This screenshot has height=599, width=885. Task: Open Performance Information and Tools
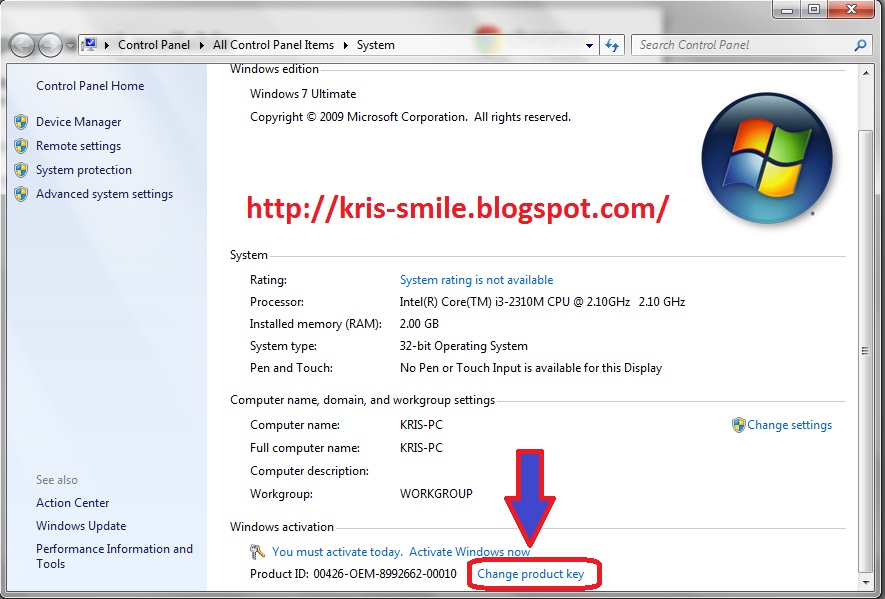click(x=114, y=556)
